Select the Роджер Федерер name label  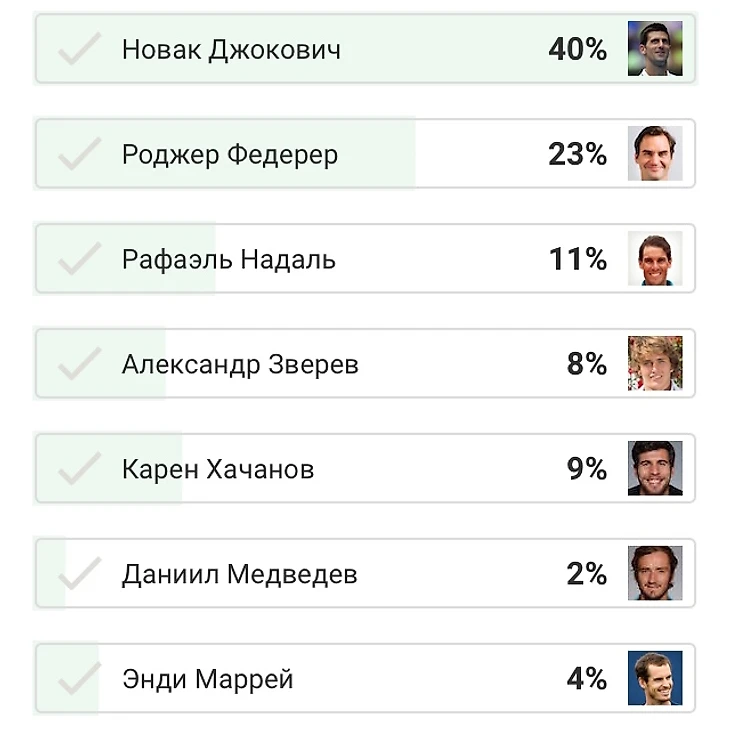230,155
